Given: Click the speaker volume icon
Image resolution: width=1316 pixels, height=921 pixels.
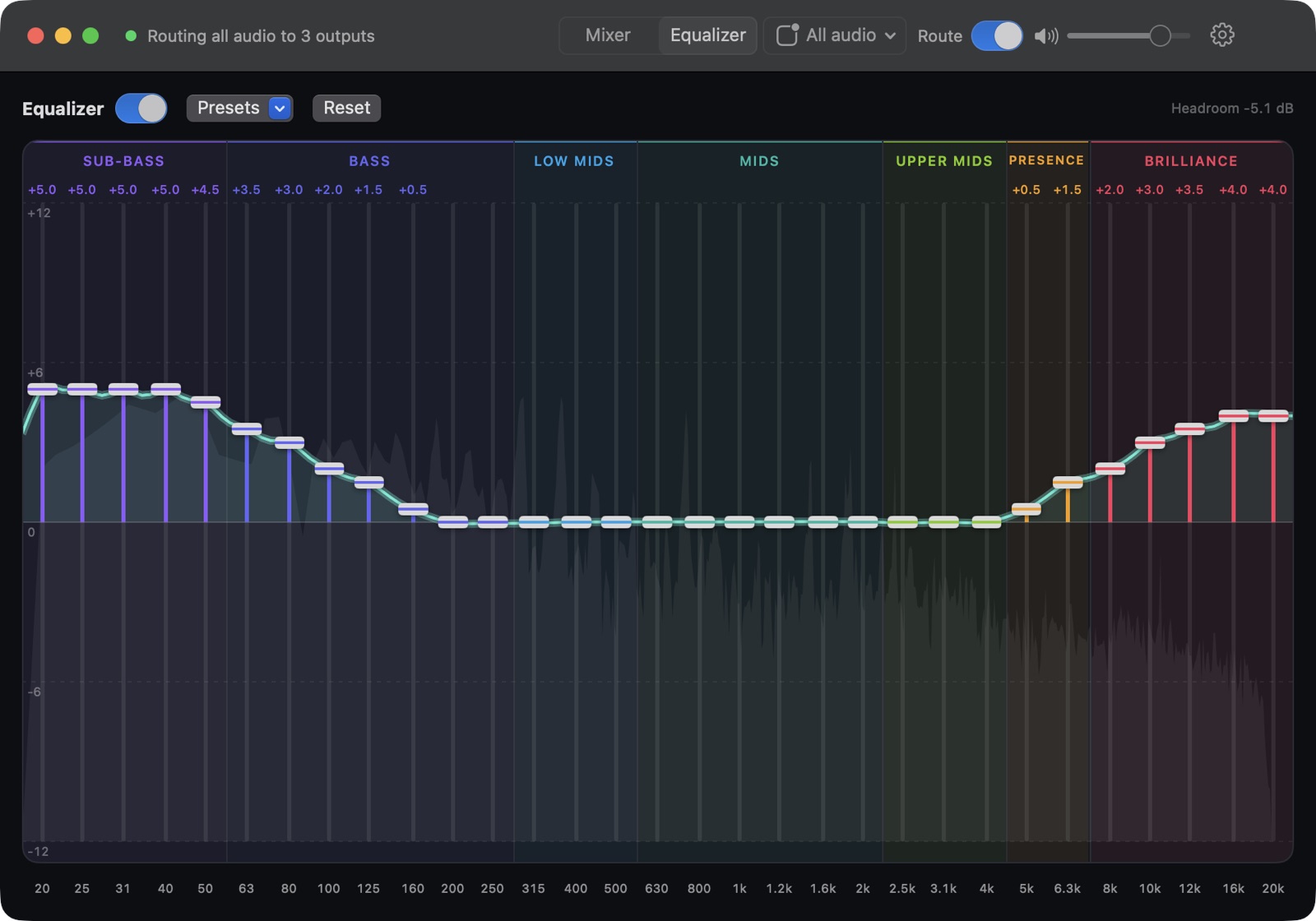Looking at the screenshot, I should point(1045,36).
